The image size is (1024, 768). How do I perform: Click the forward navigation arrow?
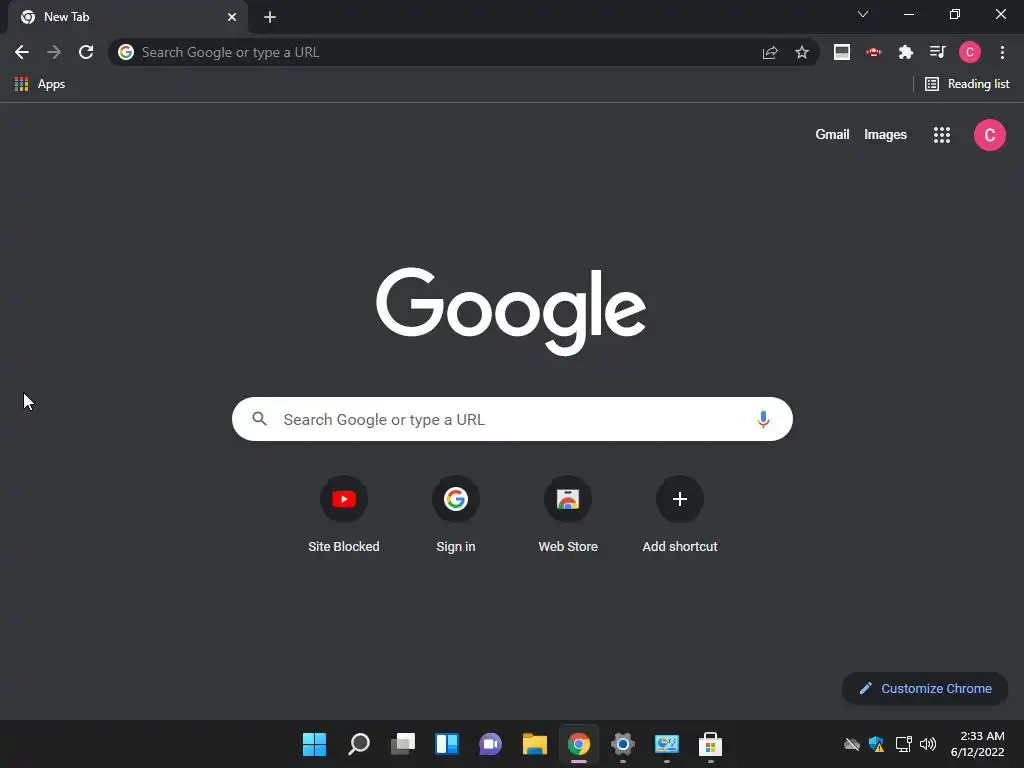tap(54, 52)
